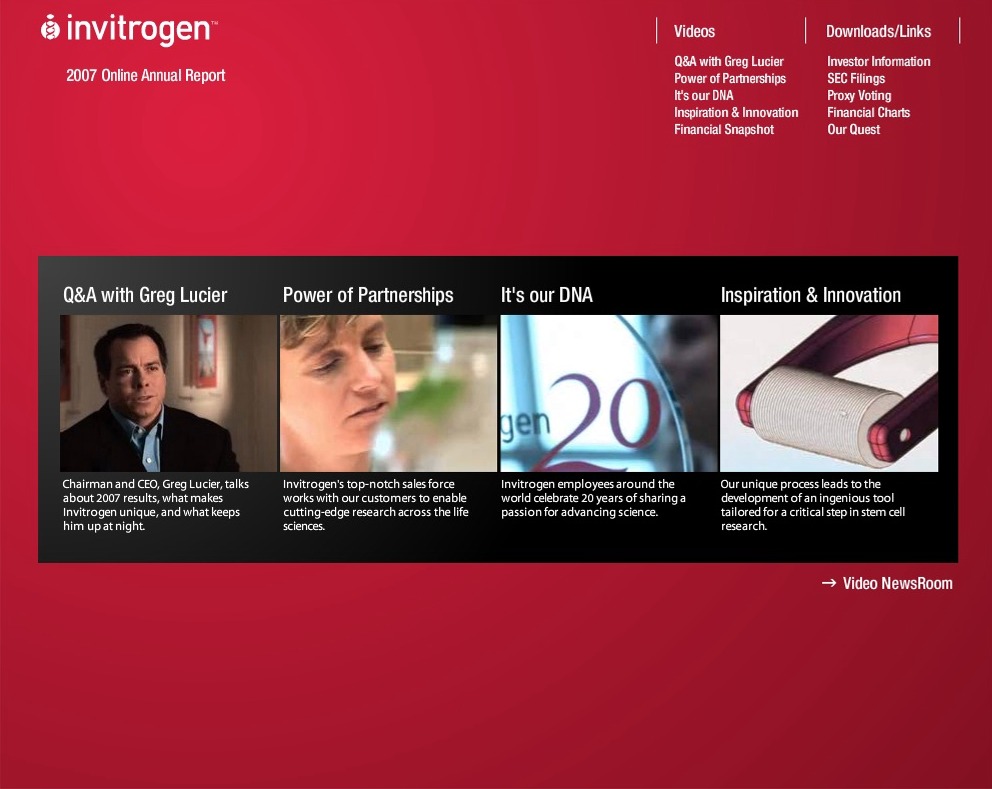Click It's our DNA menu link
The width and height of the screenshot is (992, 789).
(x=703, y=96)
